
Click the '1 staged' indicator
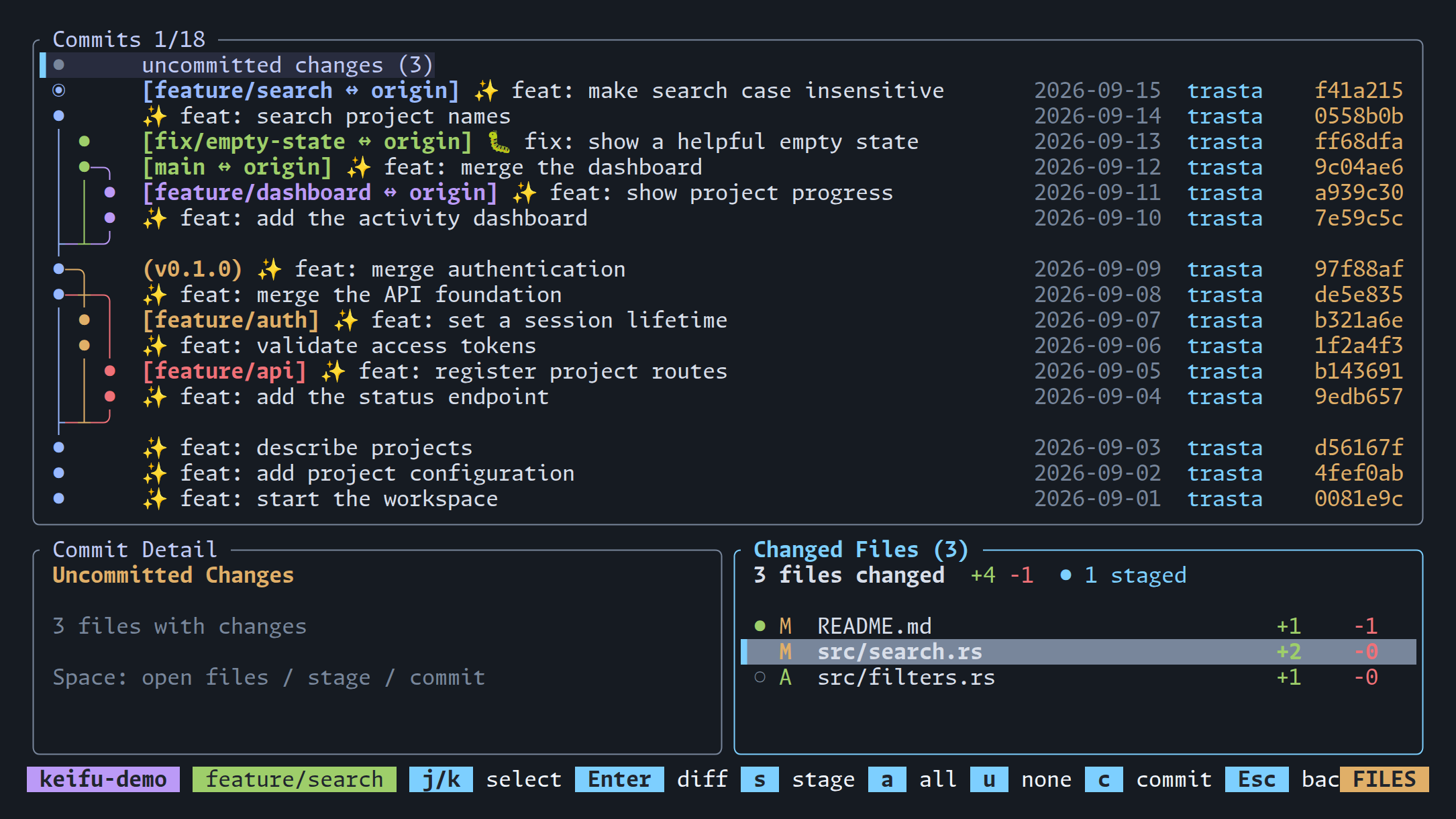(1123, 575)
